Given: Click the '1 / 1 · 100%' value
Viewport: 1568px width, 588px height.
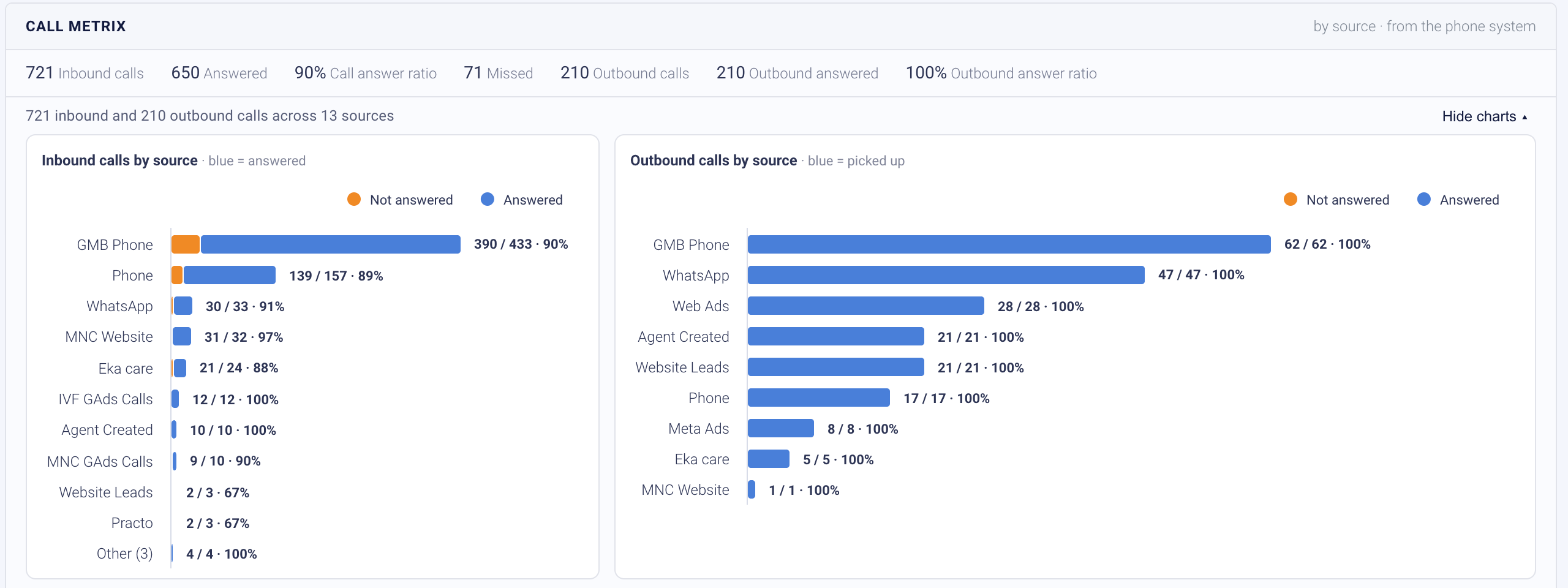Looking at the screenshot, I should pyautogui.click(x=804, y=490).
